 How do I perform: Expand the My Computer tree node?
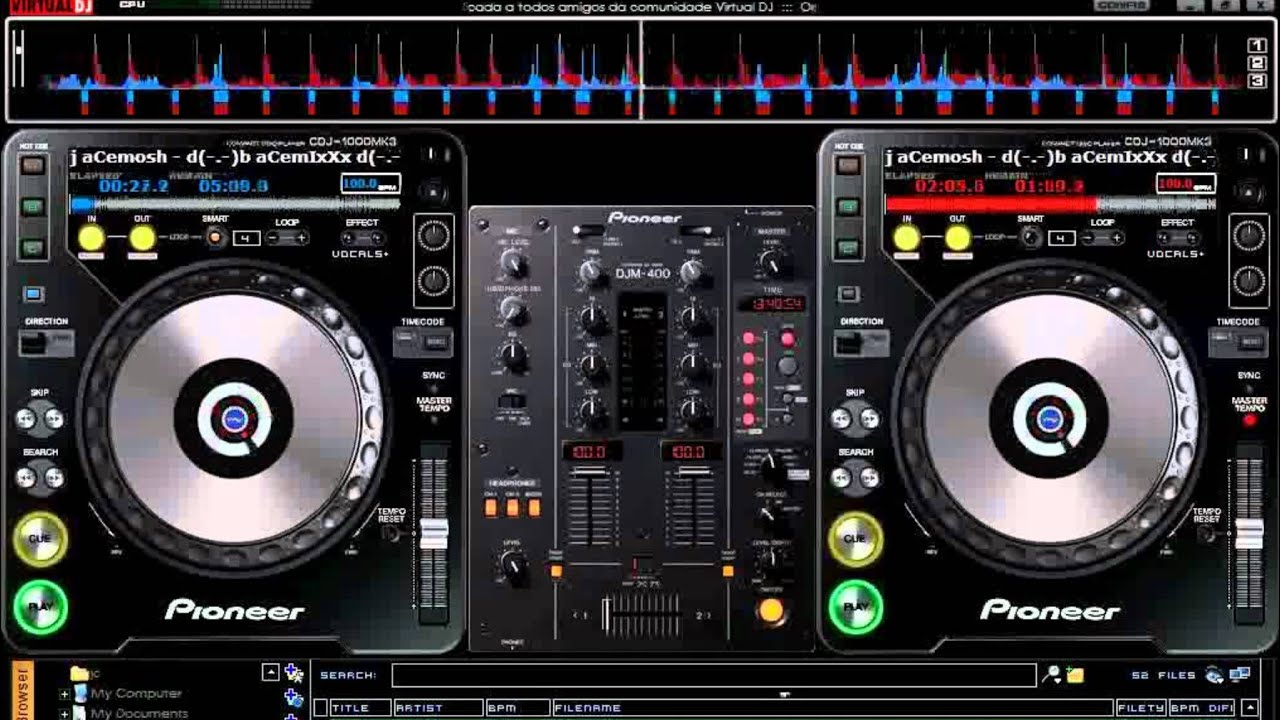(64, 694)
